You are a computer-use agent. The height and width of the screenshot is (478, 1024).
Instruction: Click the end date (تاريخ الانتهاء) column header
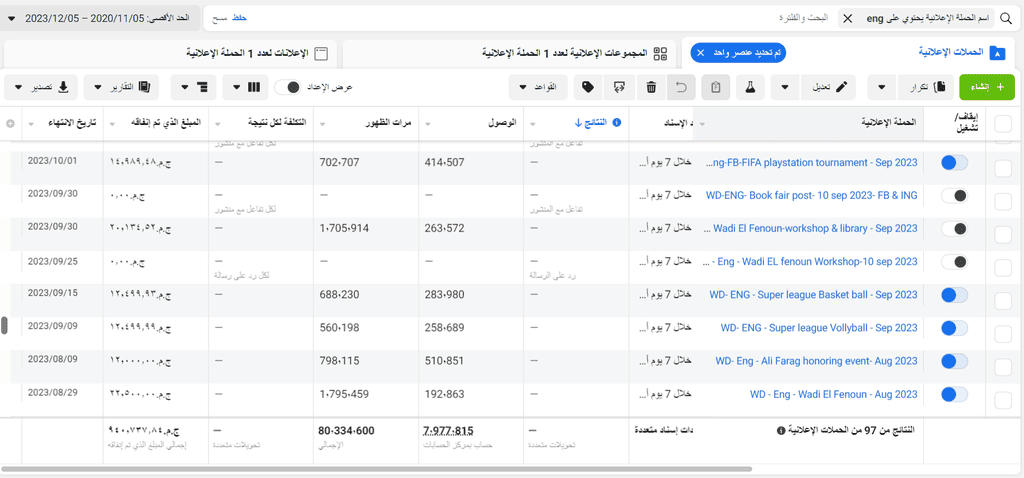(71, 123)
